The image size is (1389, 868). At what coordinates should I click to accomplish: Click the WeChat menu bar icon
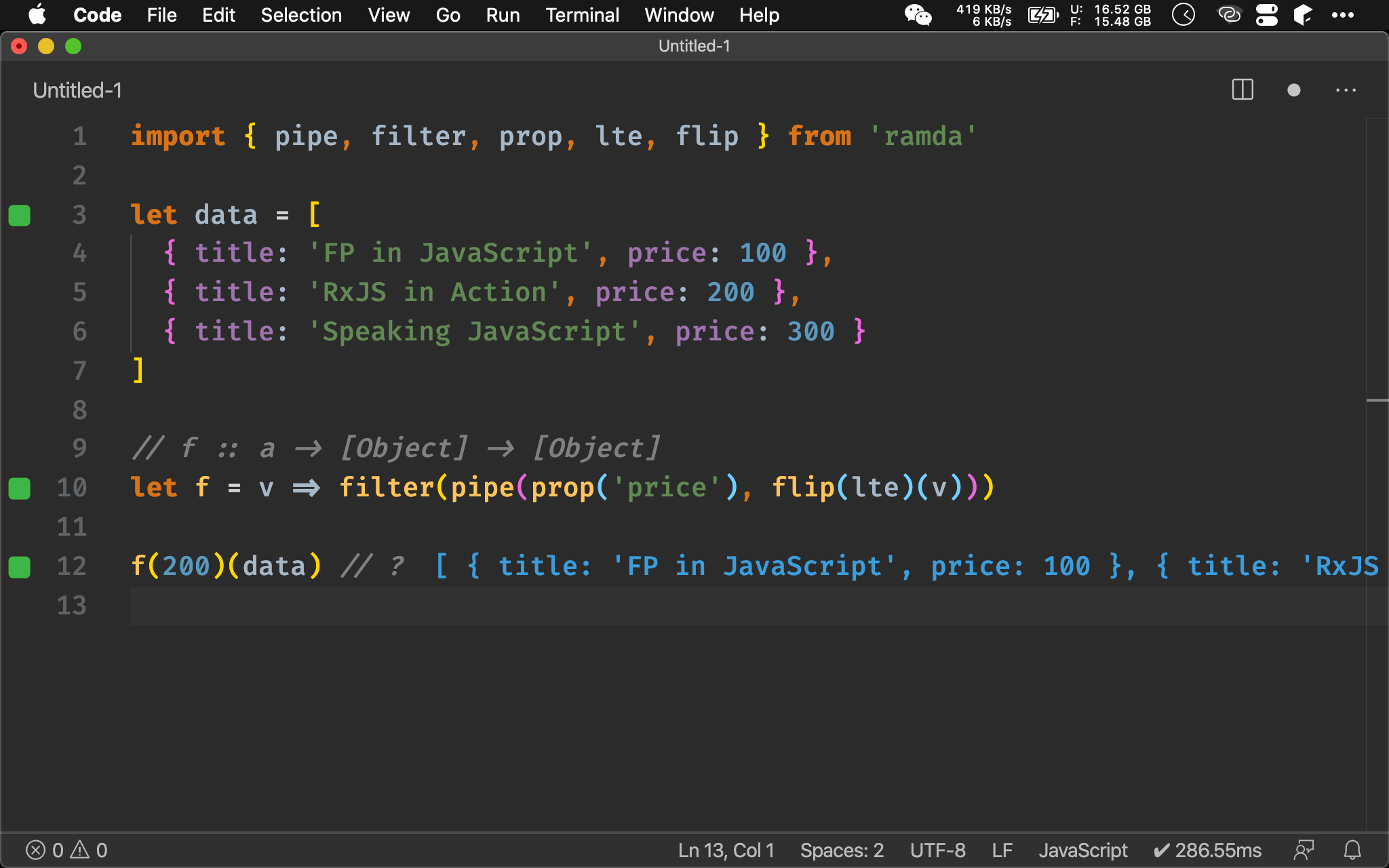(x=918, y=15)
